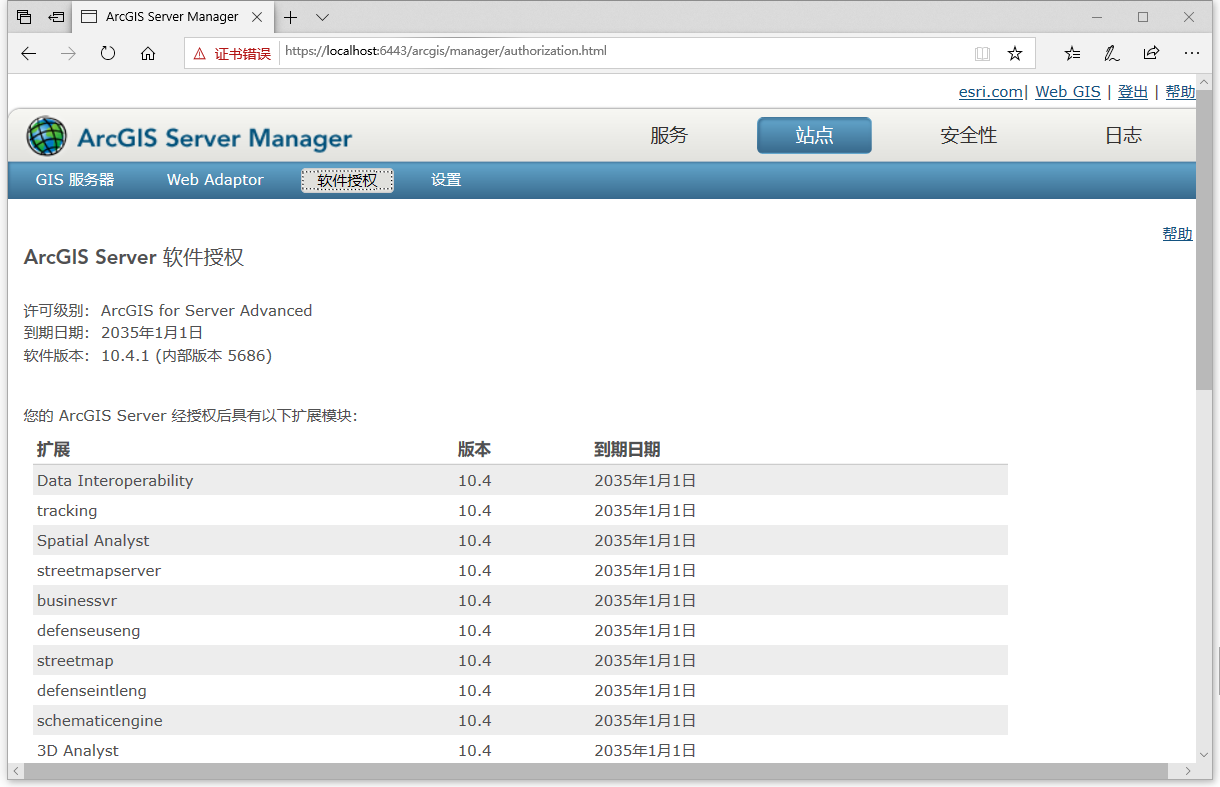
Task: Open reading view icon in address bar
Action: point(983,53)
